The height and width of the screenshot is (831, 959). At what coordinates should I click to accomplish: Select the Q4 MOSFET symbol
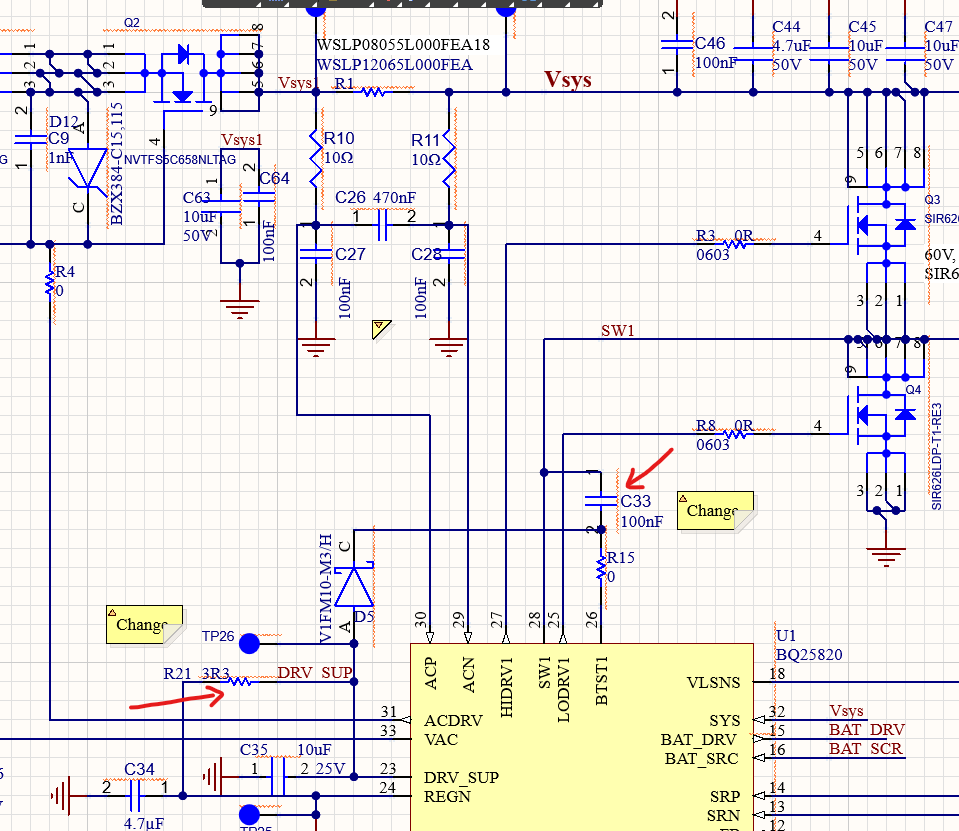point(881,415)
